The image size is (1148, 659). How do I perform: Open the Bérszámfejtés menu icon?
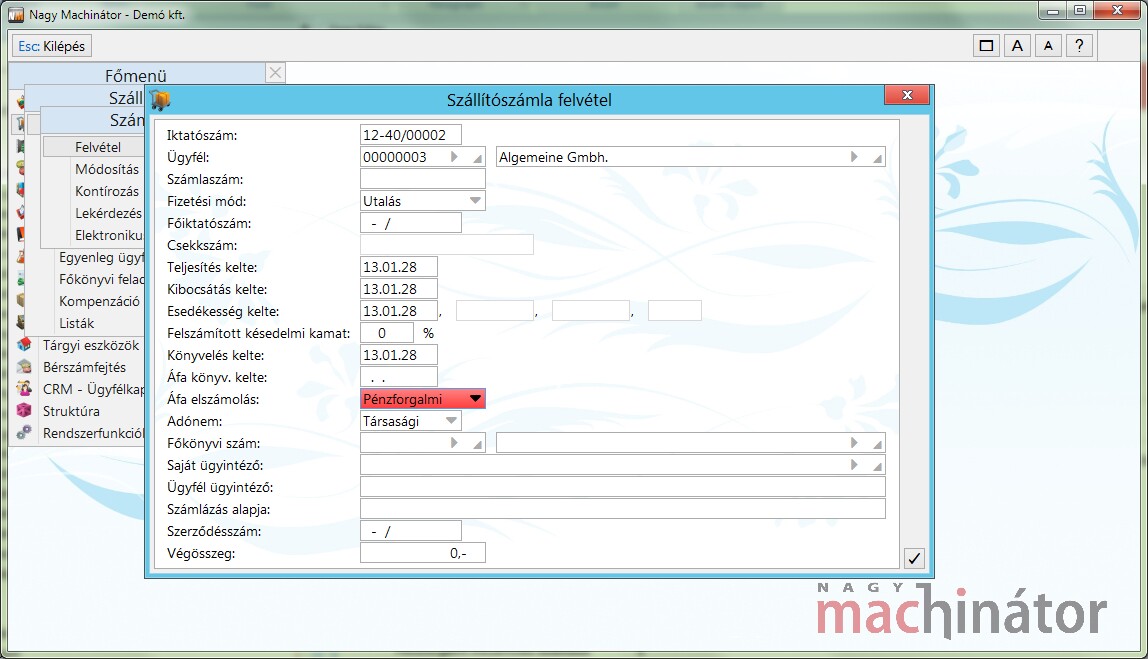[x=24, y=367]
